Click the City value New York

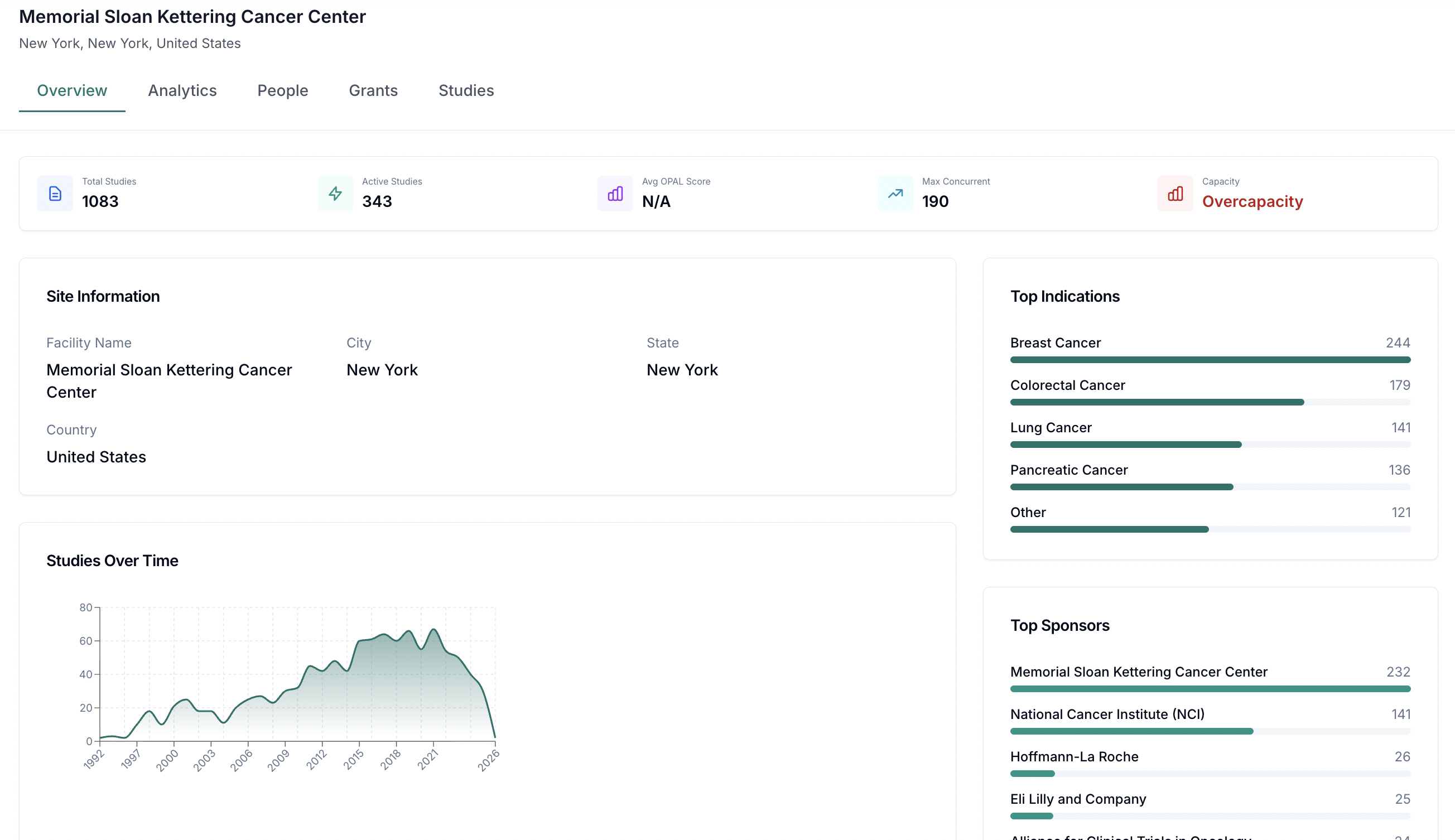click(382, 370)
